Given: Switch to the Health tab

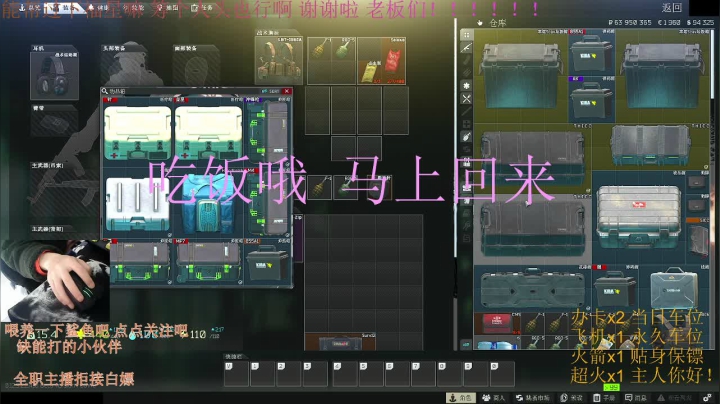Looking at the screenshot, I should 98,7.
